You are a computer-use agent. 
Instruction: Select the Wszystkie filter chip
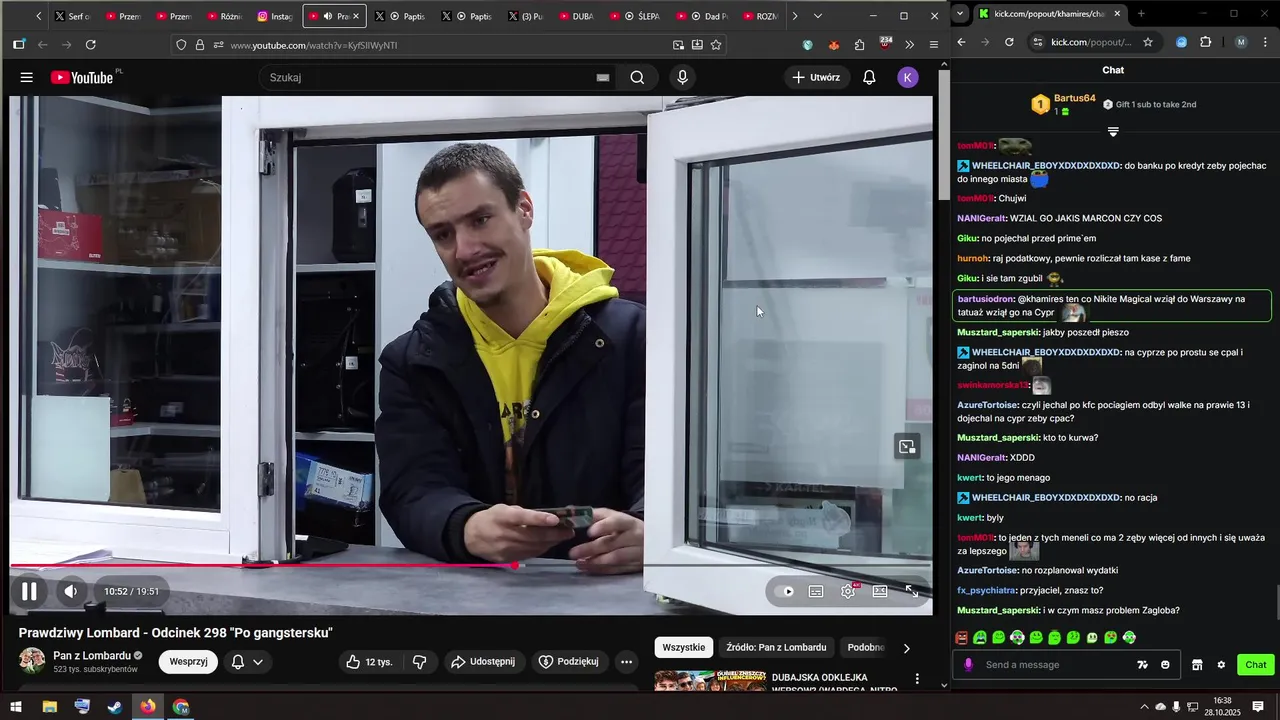click(684, 647)
